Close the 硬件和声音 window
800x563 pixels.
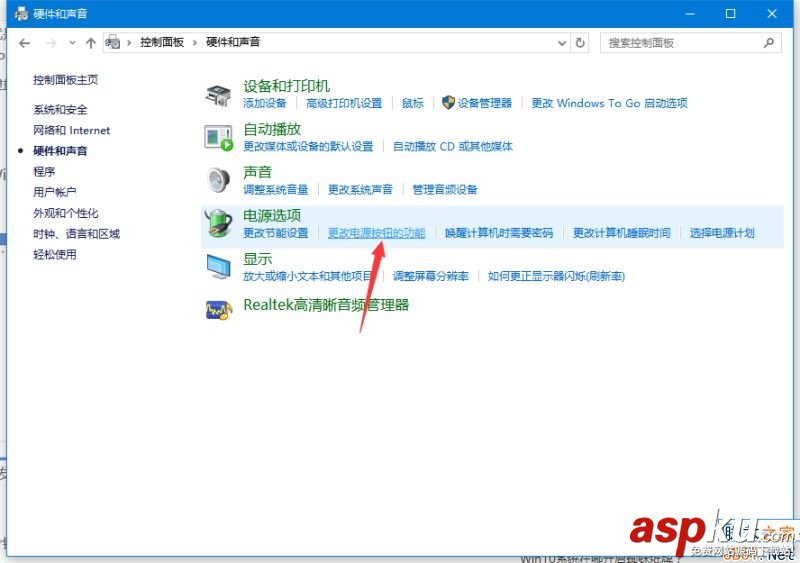[772, 14]
